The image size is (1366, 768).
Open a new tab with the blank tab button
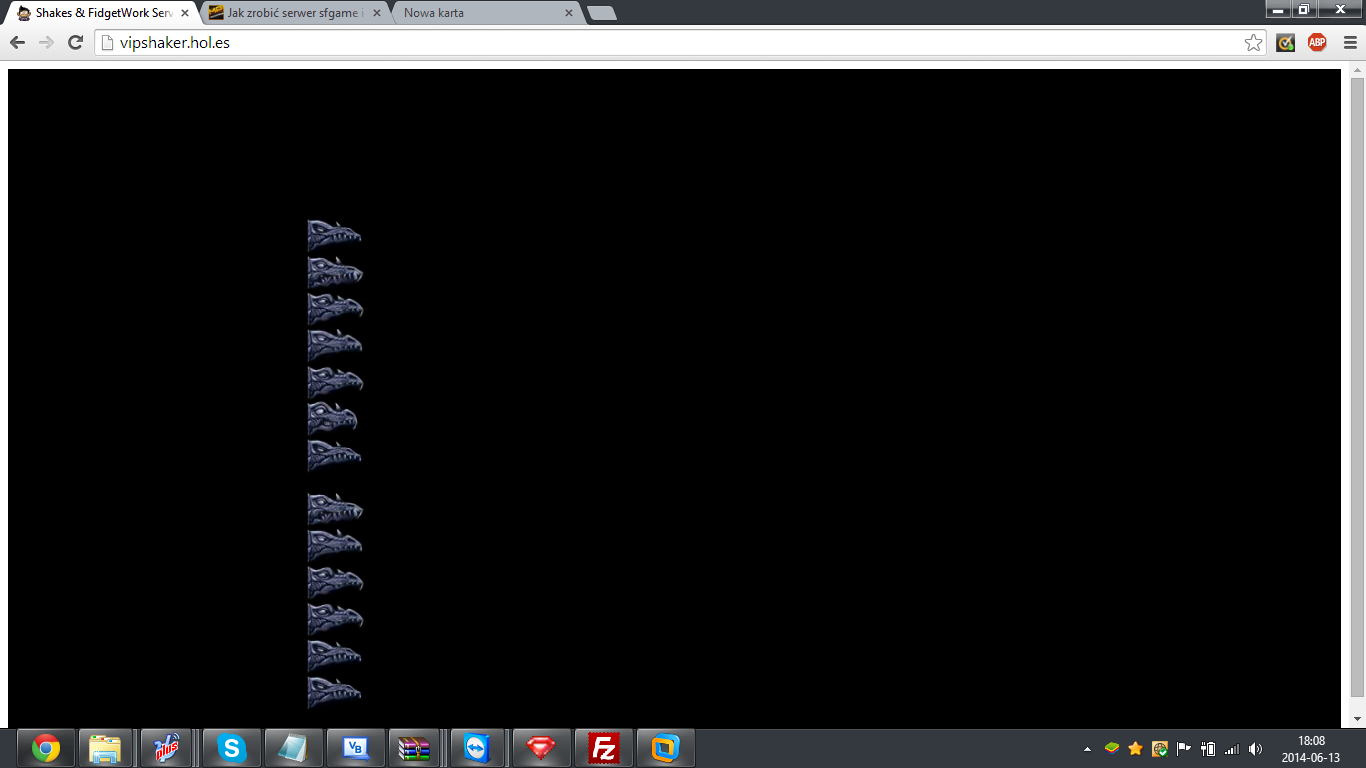click(x=602, y=13)
